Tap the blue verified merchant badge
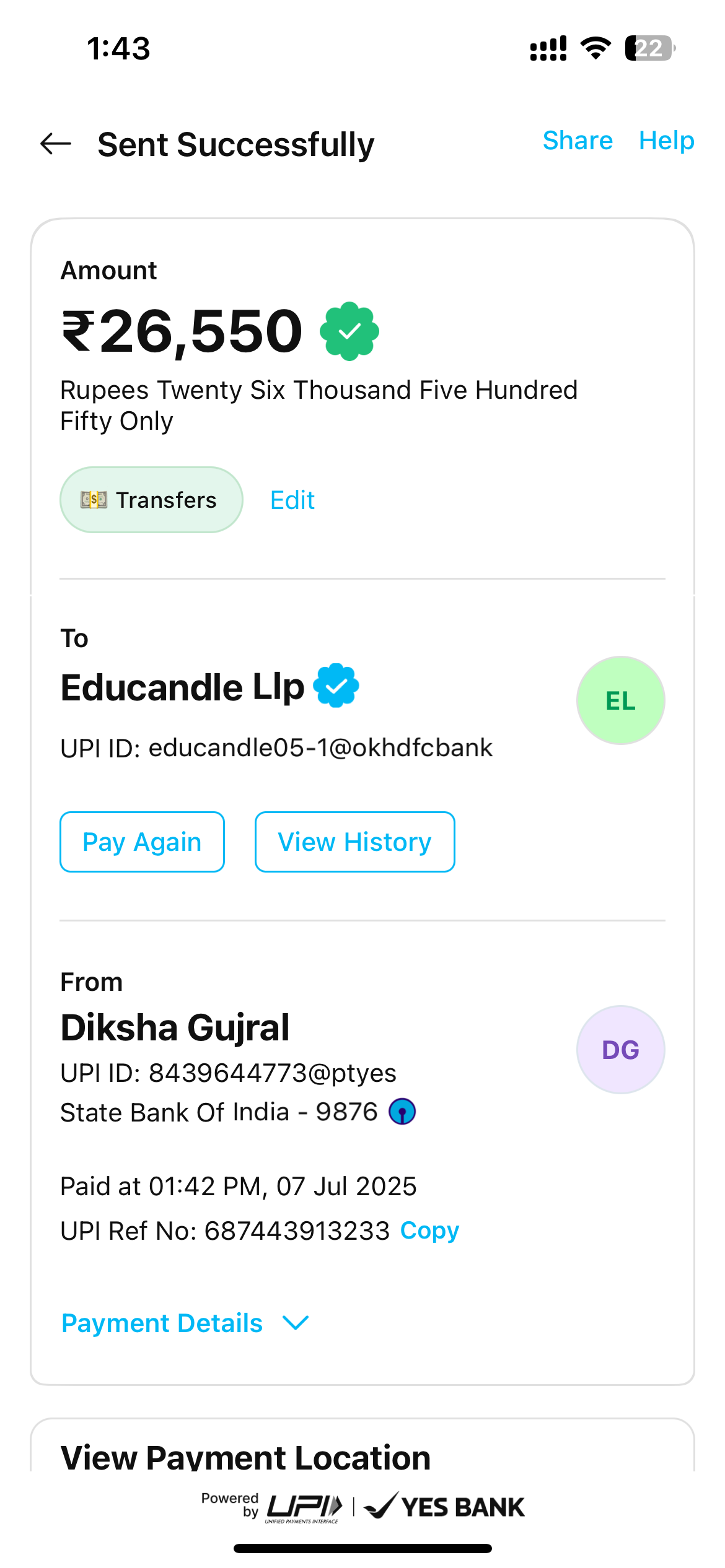Viewport: 725px width, 1568px height. tap(336, 686)
